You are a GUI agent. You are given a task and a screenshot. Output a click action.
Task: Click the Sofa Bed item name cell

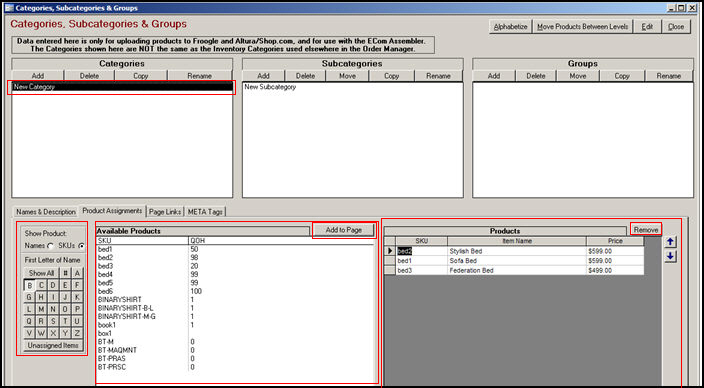pyautogui.click(x=516, y=261)
